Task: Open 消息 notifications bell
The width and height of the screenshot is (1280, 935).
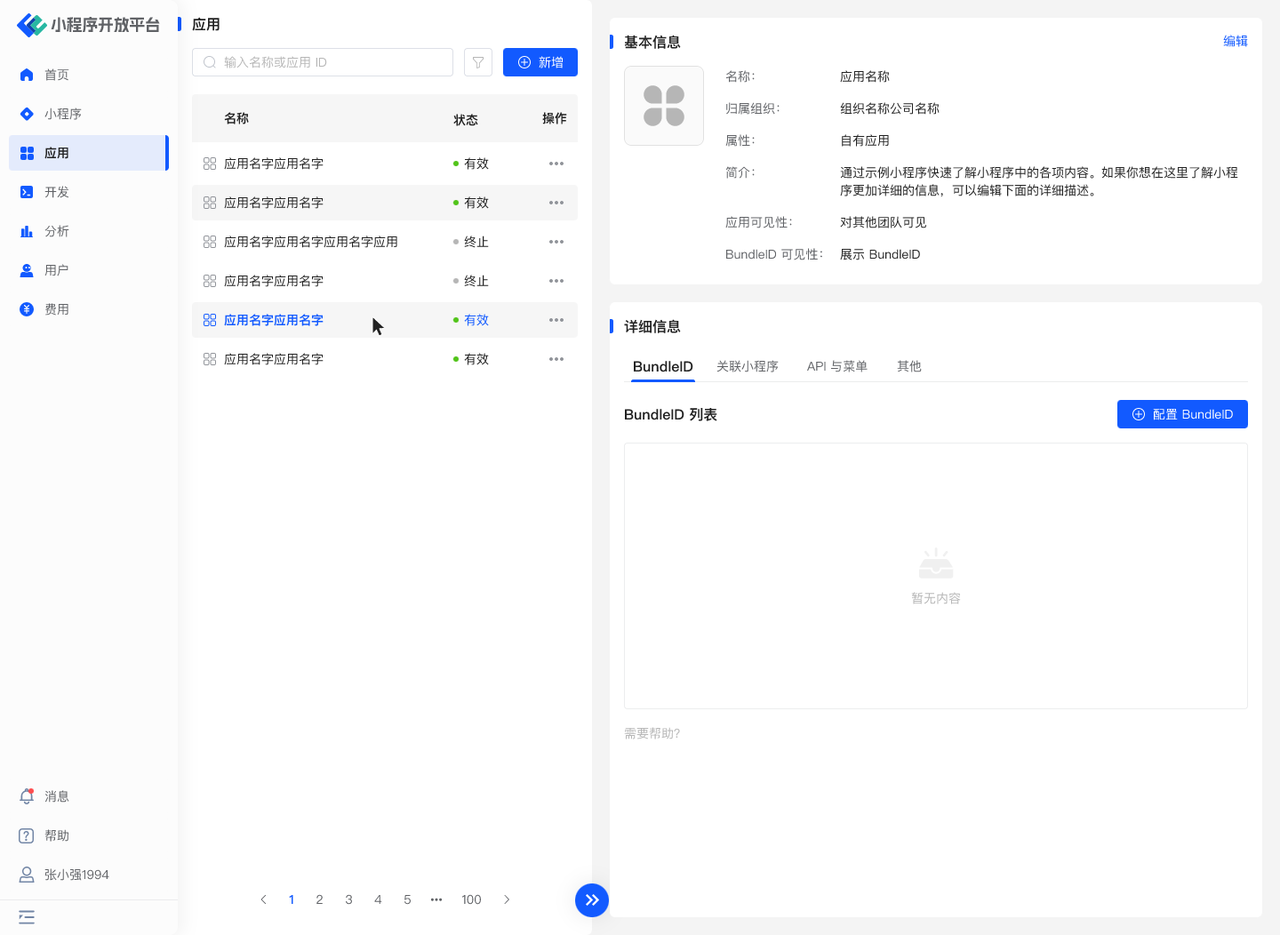Action: tap(28, 796)
